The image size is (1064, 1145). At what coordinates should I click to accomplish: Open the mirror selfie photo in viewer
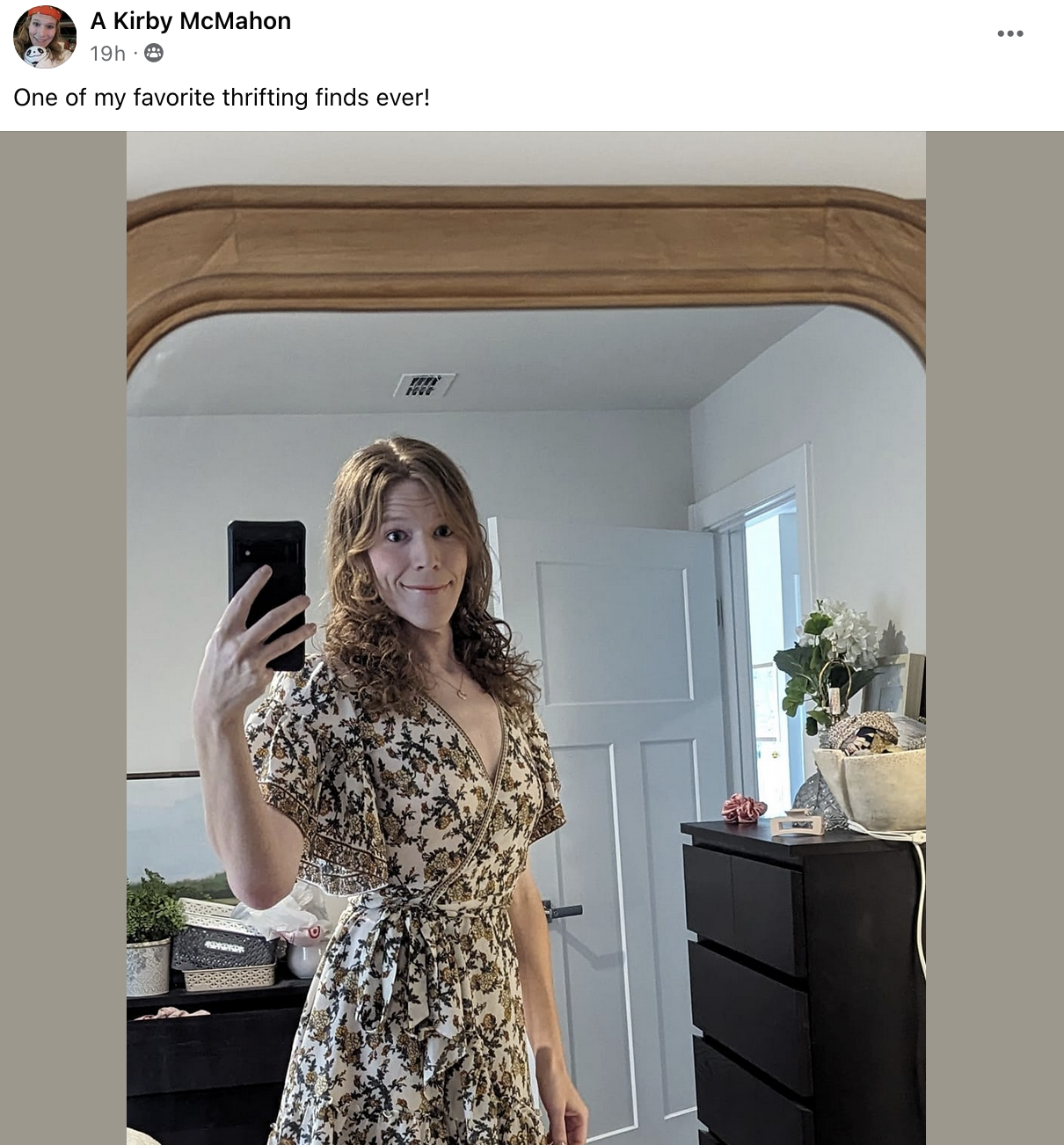click(x=526, y=638)
